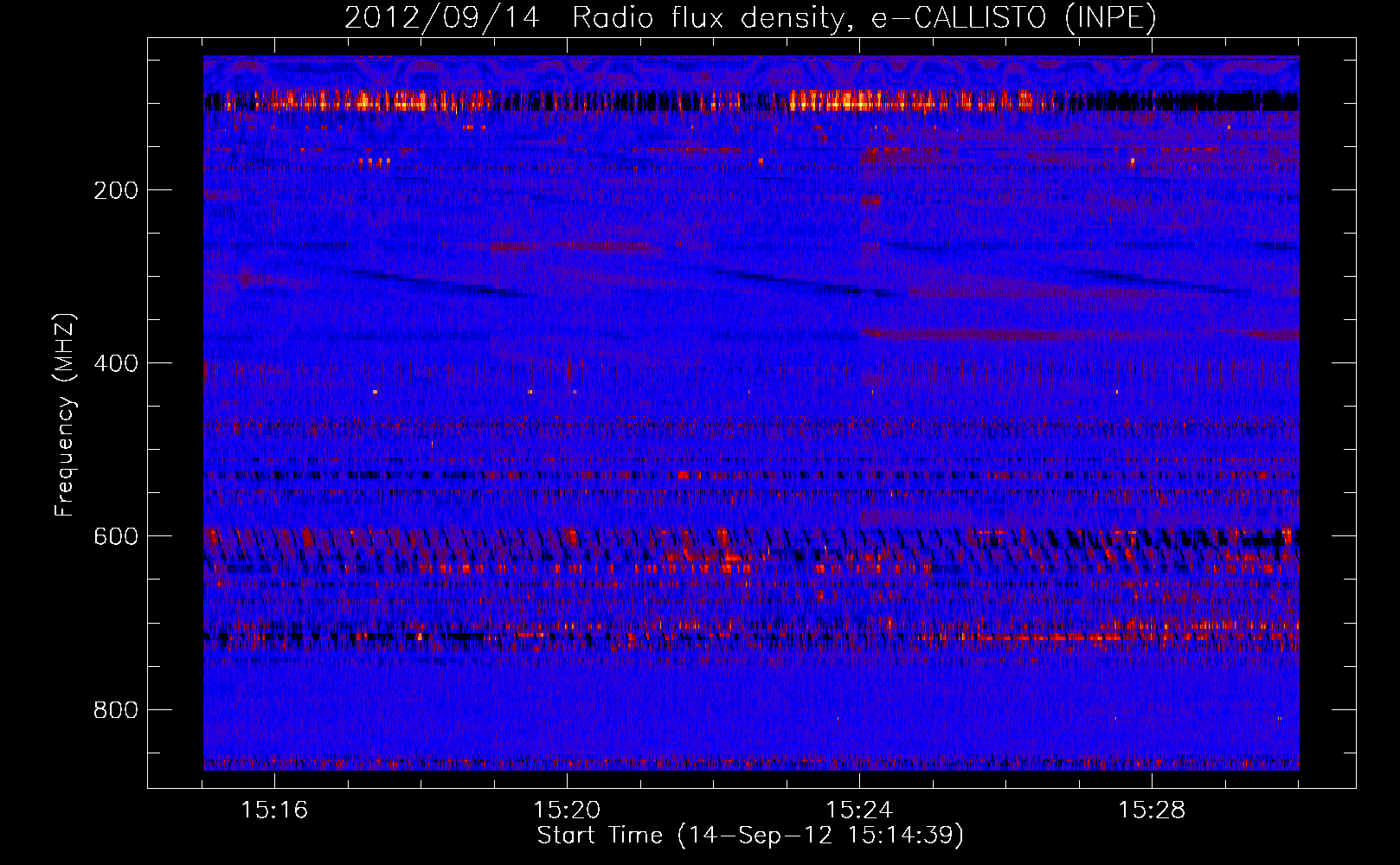Click the plot title "Radio flux density, e-CALLISTO (INPE)"
This screenshot has height=865, width=1400.
coord(864,18)
